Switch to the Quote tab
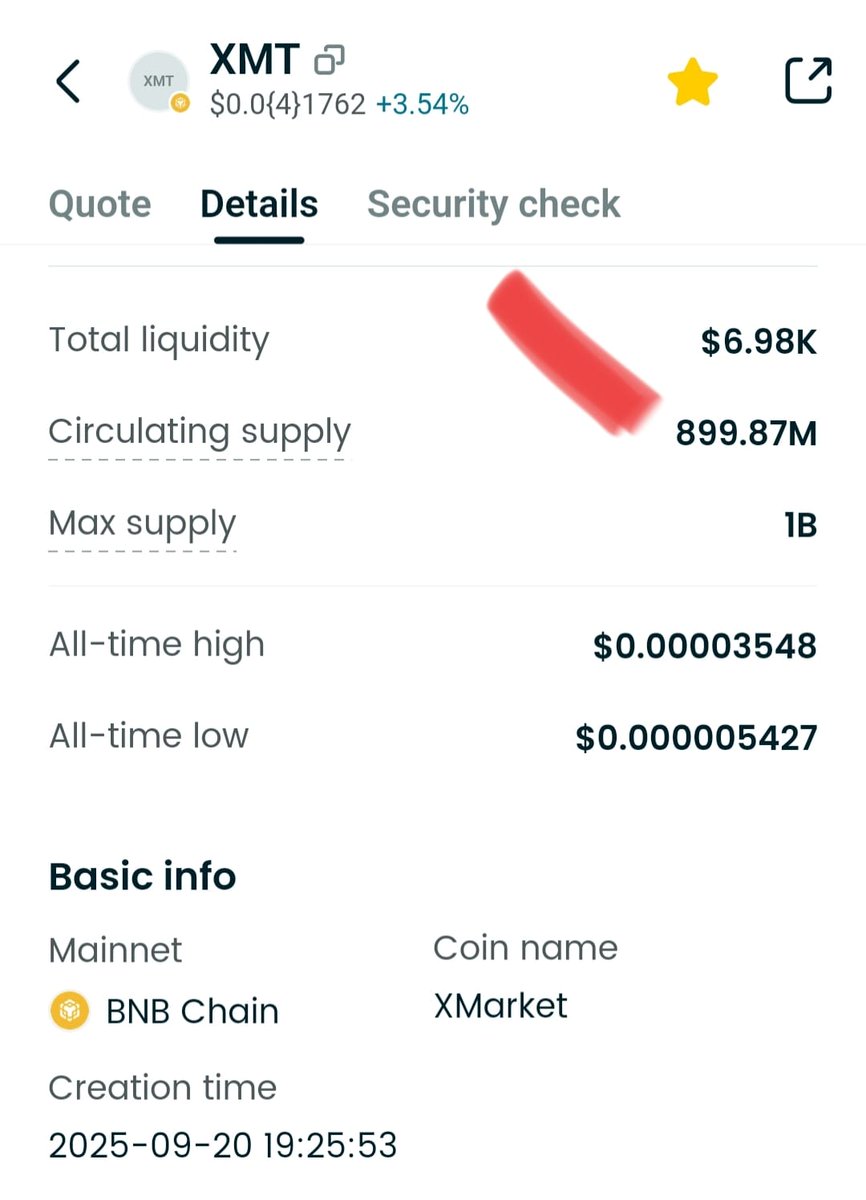The width and height of the screenshot is (866, 1200). tap(100, 204)
